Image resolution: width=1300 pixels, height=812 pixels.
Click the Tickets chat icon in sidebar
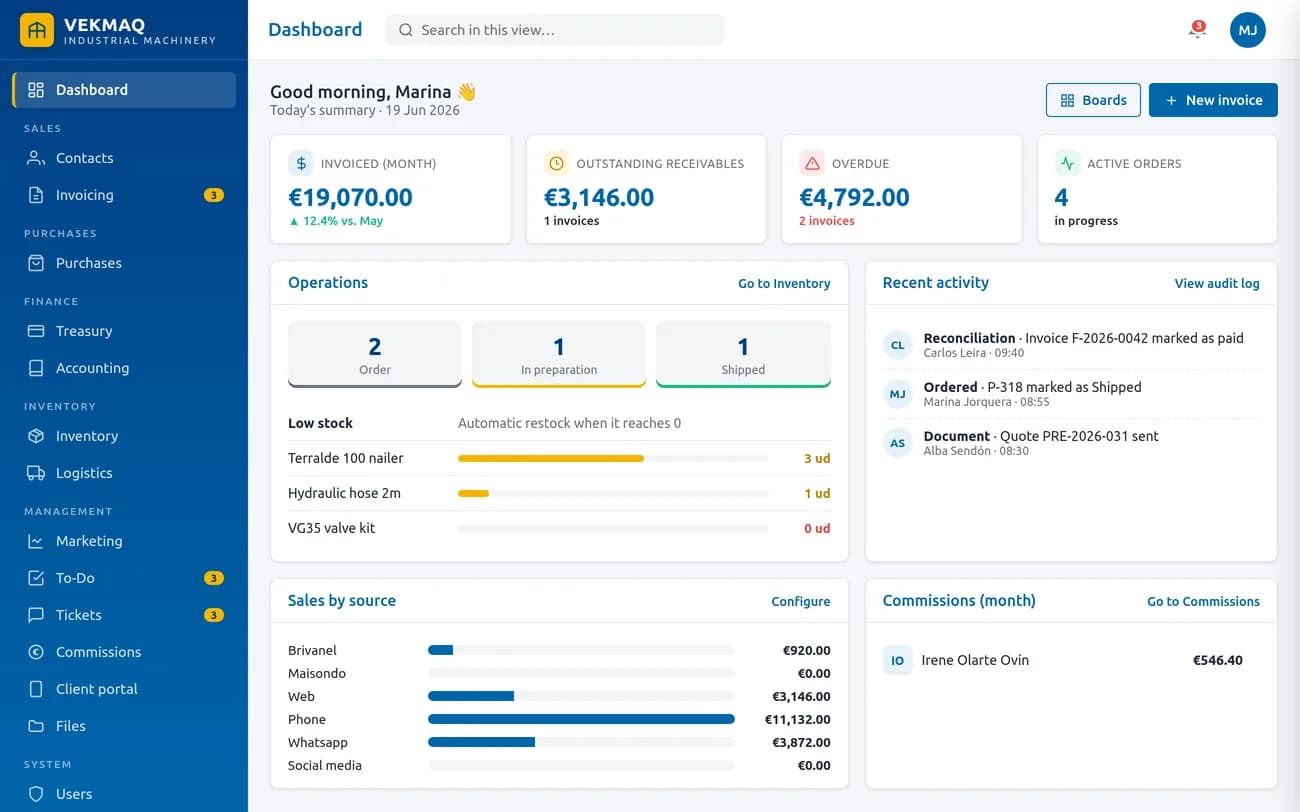click(36, 615)
